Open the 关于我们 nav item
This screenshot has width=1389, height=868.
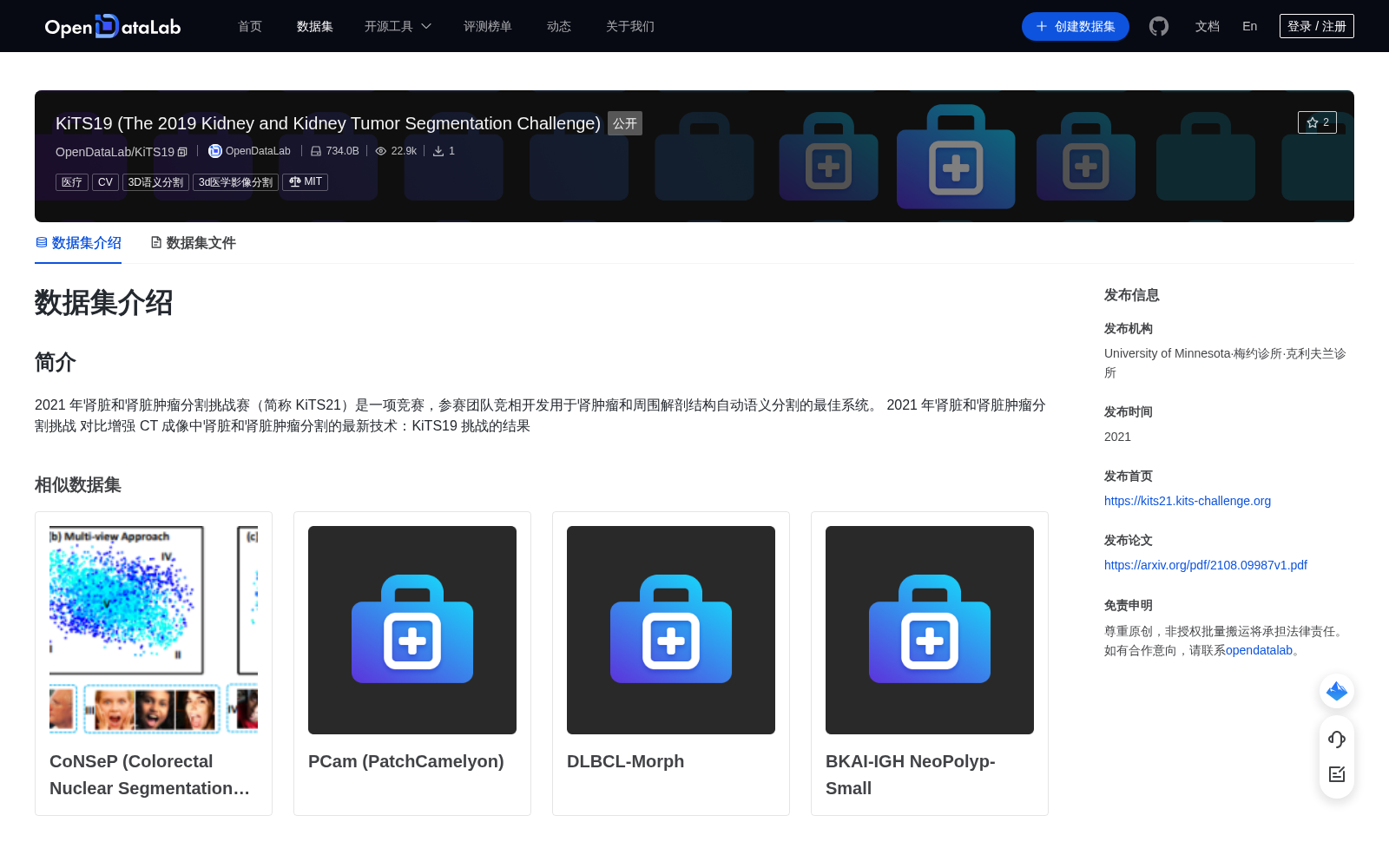[630, 26]
